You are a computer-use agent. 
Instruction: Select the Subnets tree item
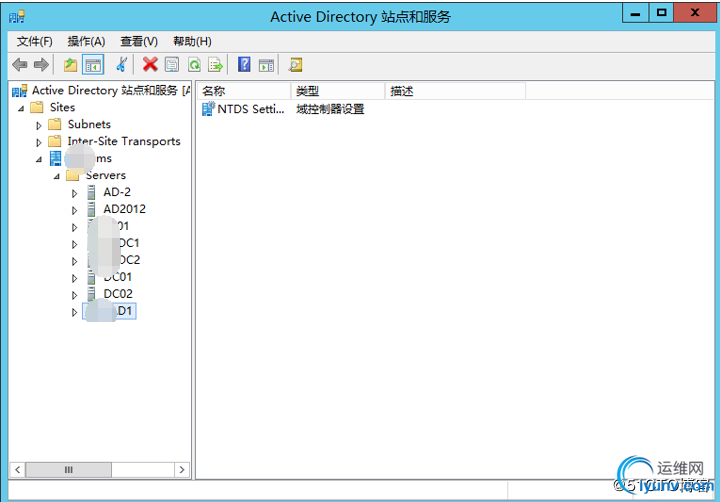point(89,124)
